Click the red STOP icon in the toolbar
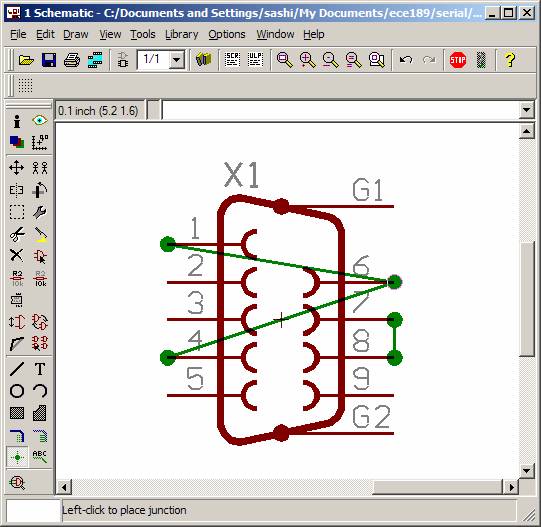The width and height of the screenshot is (541, 527). pyautogui.click(x=458, y=60)
